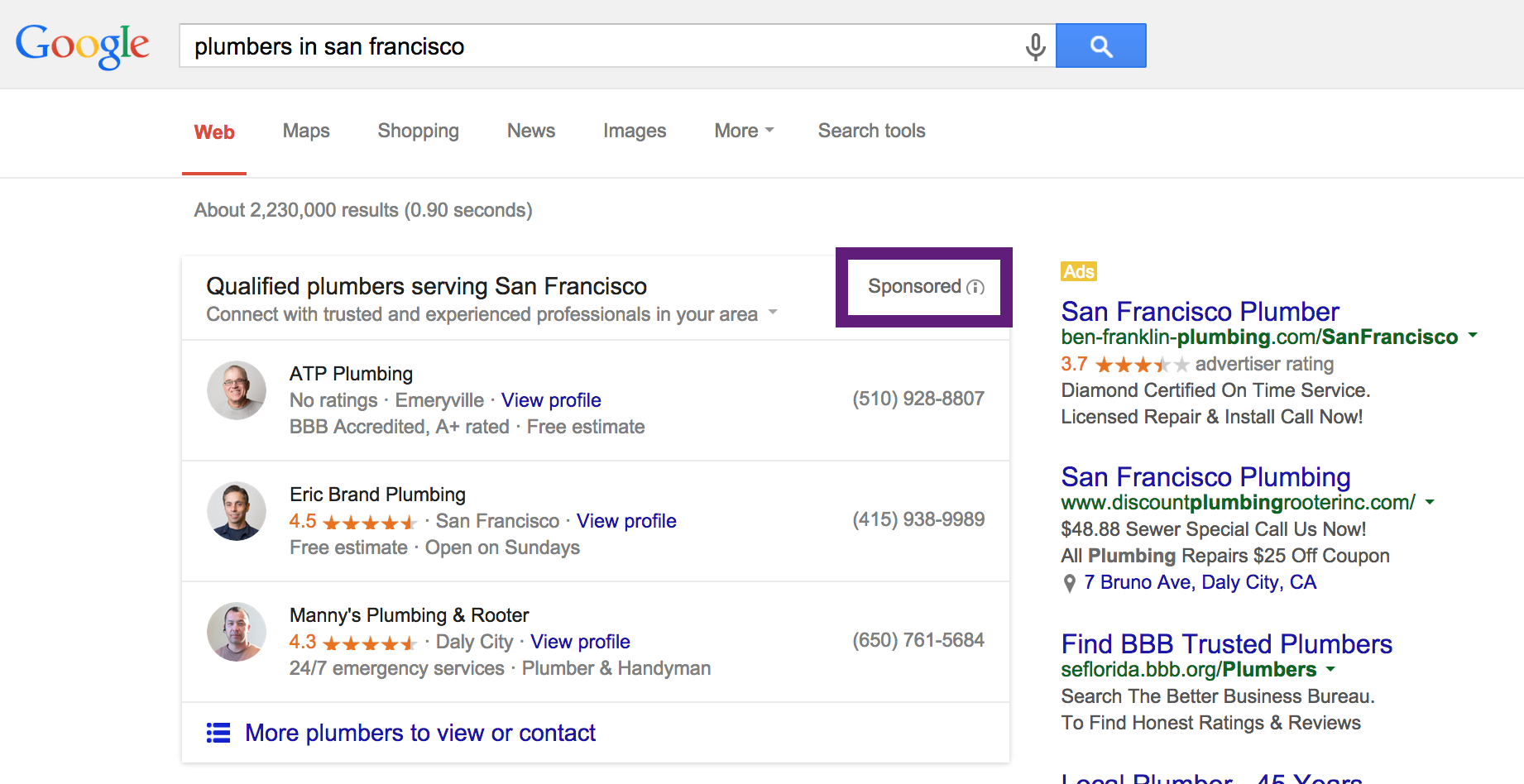Viewport: 1524px width, 784px height.
Task: Expand the More menu in search navigation
Action: [744, 131]
